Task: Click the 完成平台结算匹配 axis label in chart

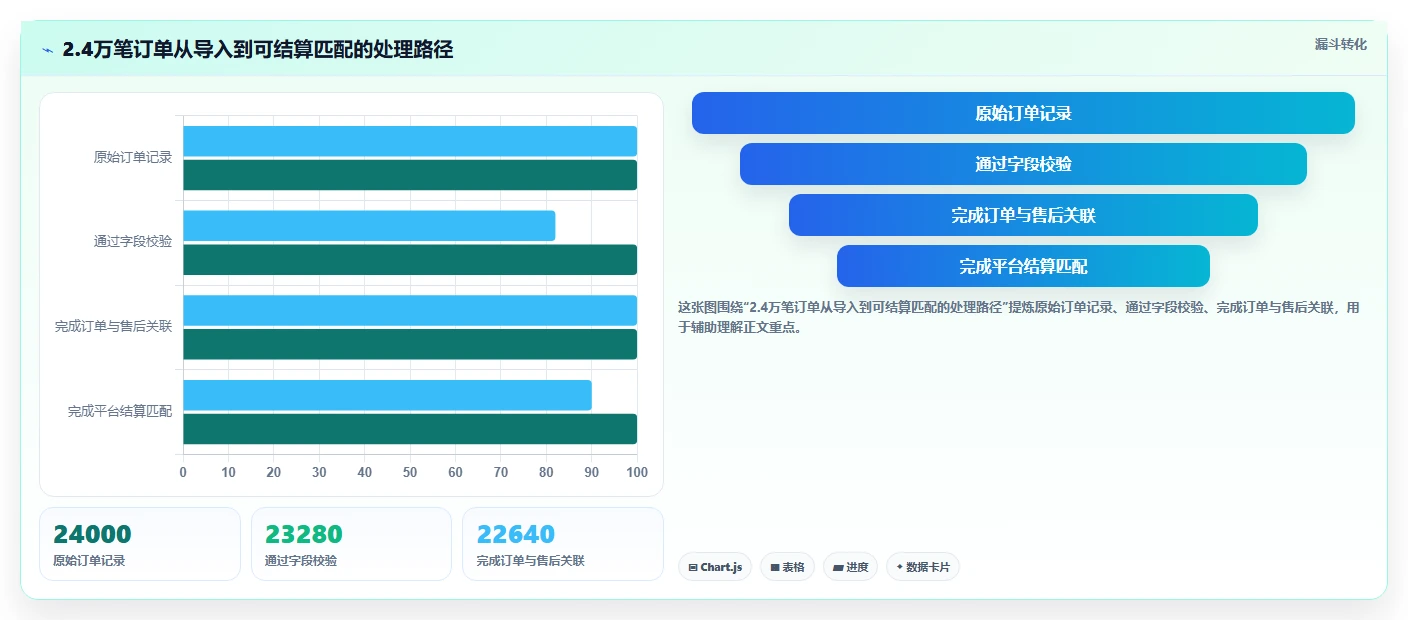Action: pos(120,411)
